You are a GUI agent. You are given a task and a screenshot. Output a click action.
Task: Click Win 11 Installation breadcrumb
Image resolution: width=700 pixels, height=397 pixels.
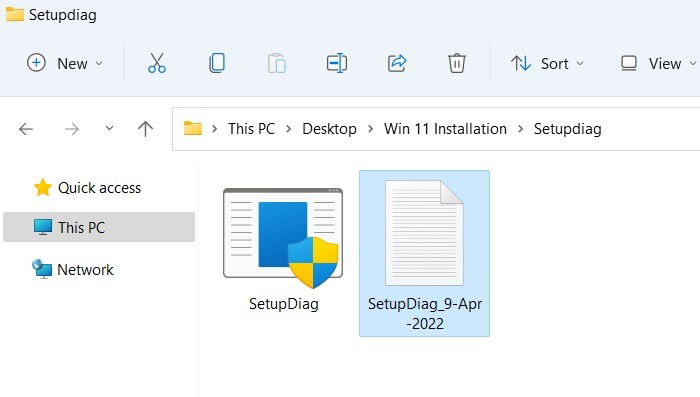tap(445, 129)
